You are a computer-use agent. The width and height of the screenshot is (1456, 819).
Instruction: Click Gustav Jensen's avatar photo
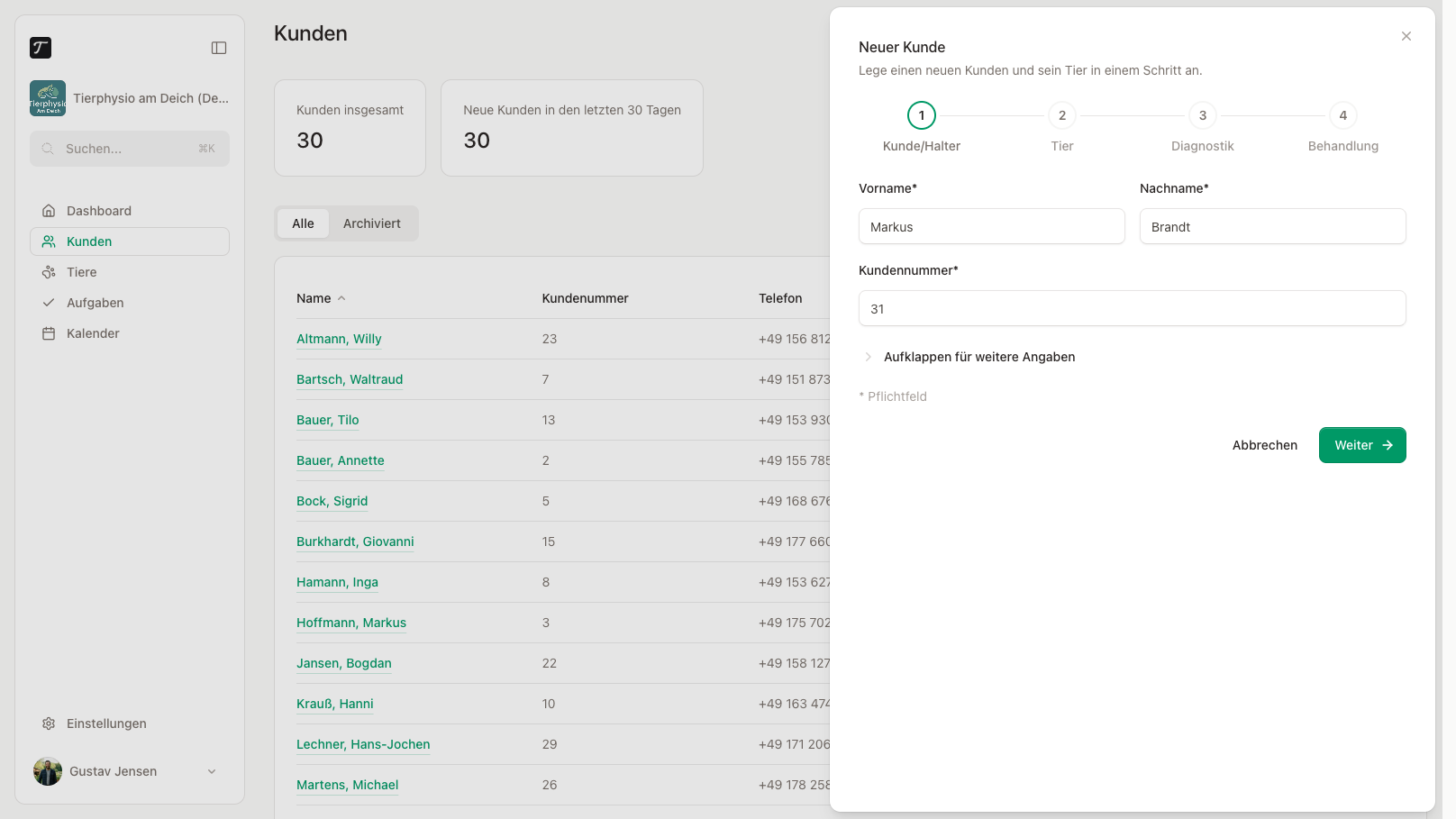coord(48,771)
